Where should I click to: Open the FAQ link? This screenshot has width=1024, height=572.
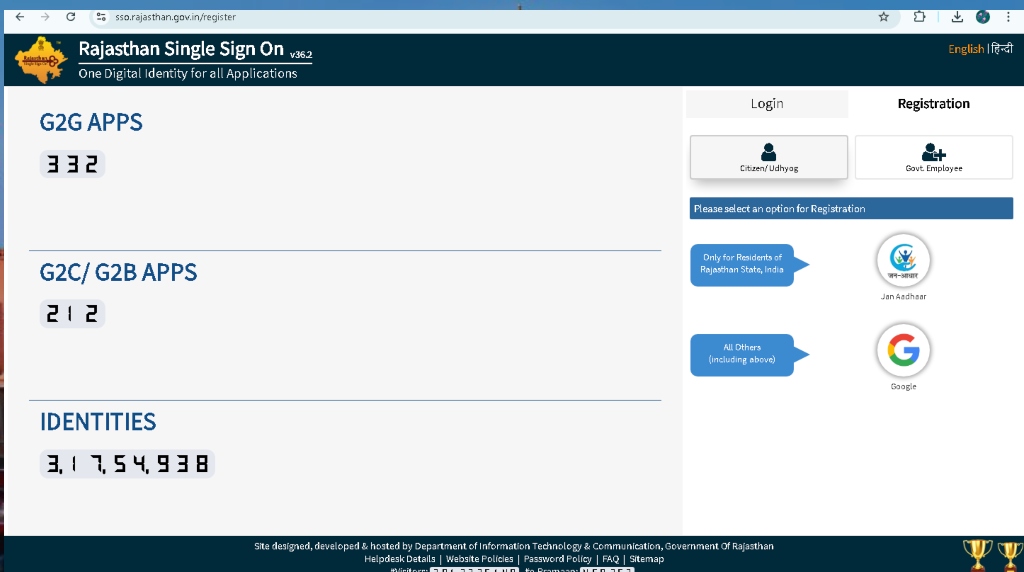click(x=611, y=559)
